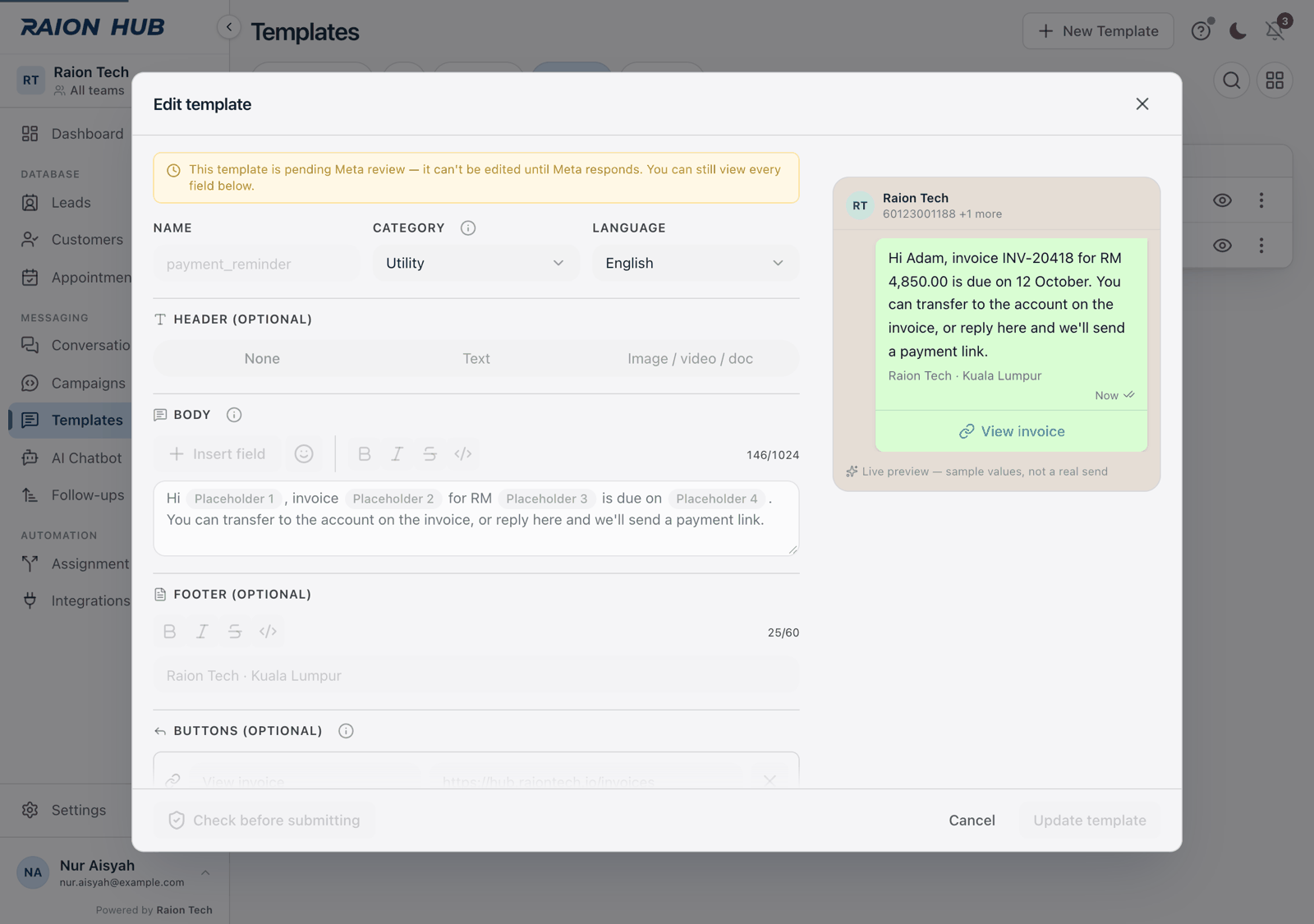Select the Text header option
Viewport: 1314px width, 924px height.
[476, 359]
